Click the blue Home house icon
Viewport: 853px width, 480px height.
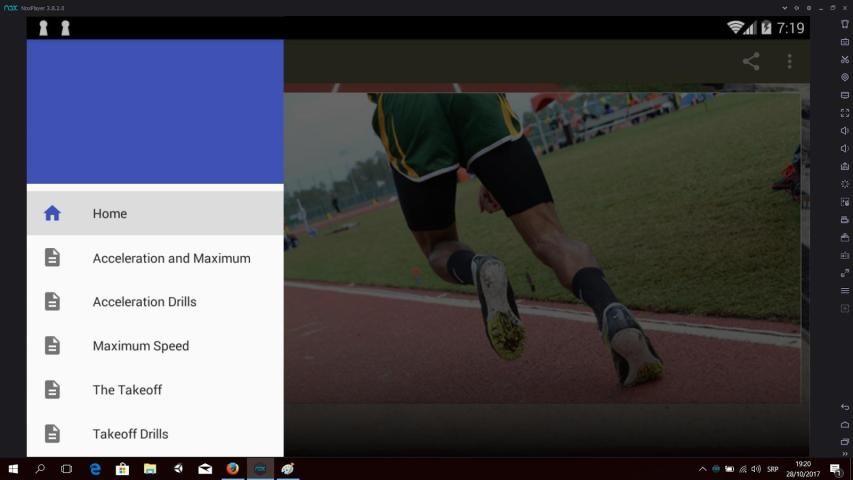(x=52, y=213)
